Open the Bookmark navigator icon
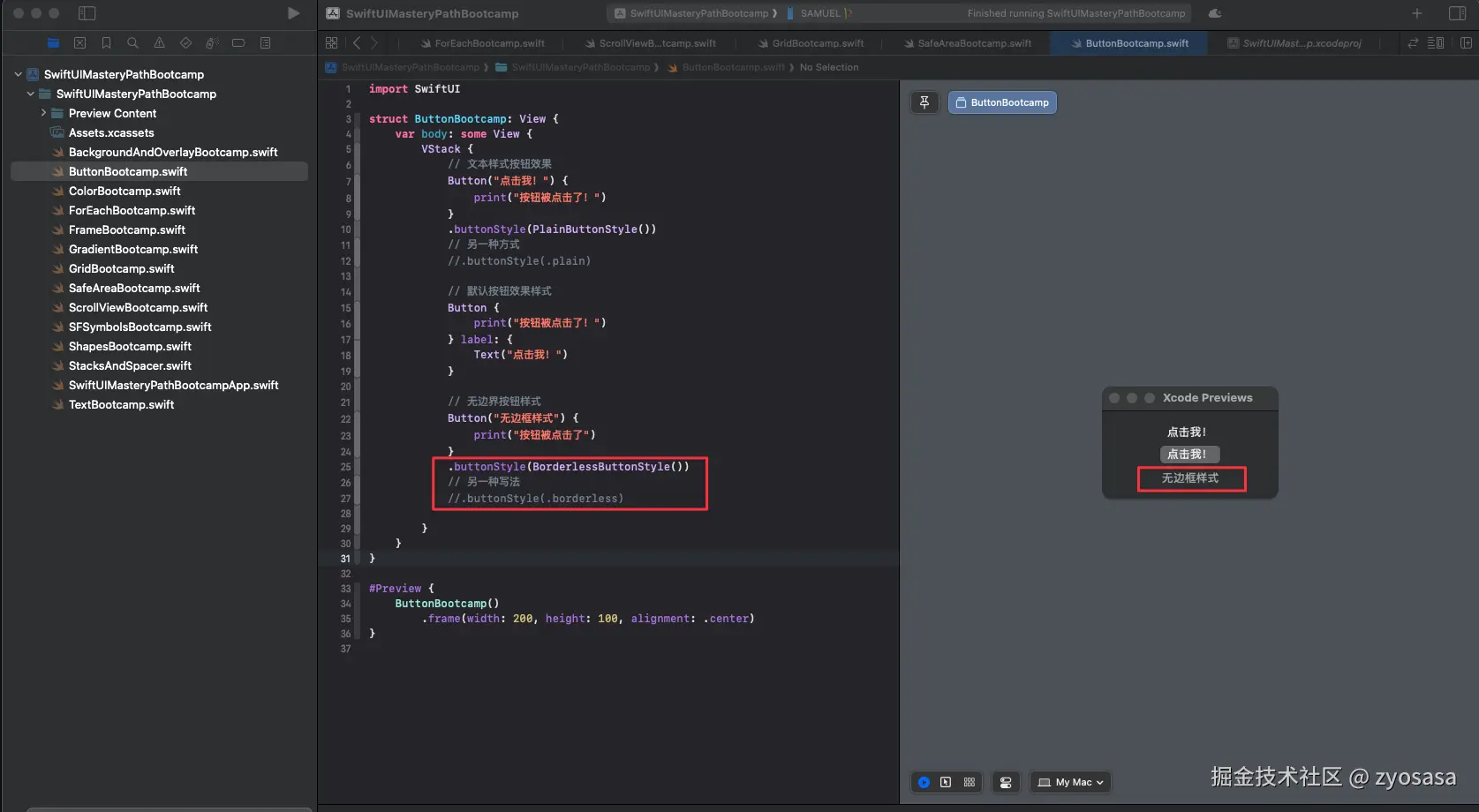1479x812 pixels. click(106, 42)
